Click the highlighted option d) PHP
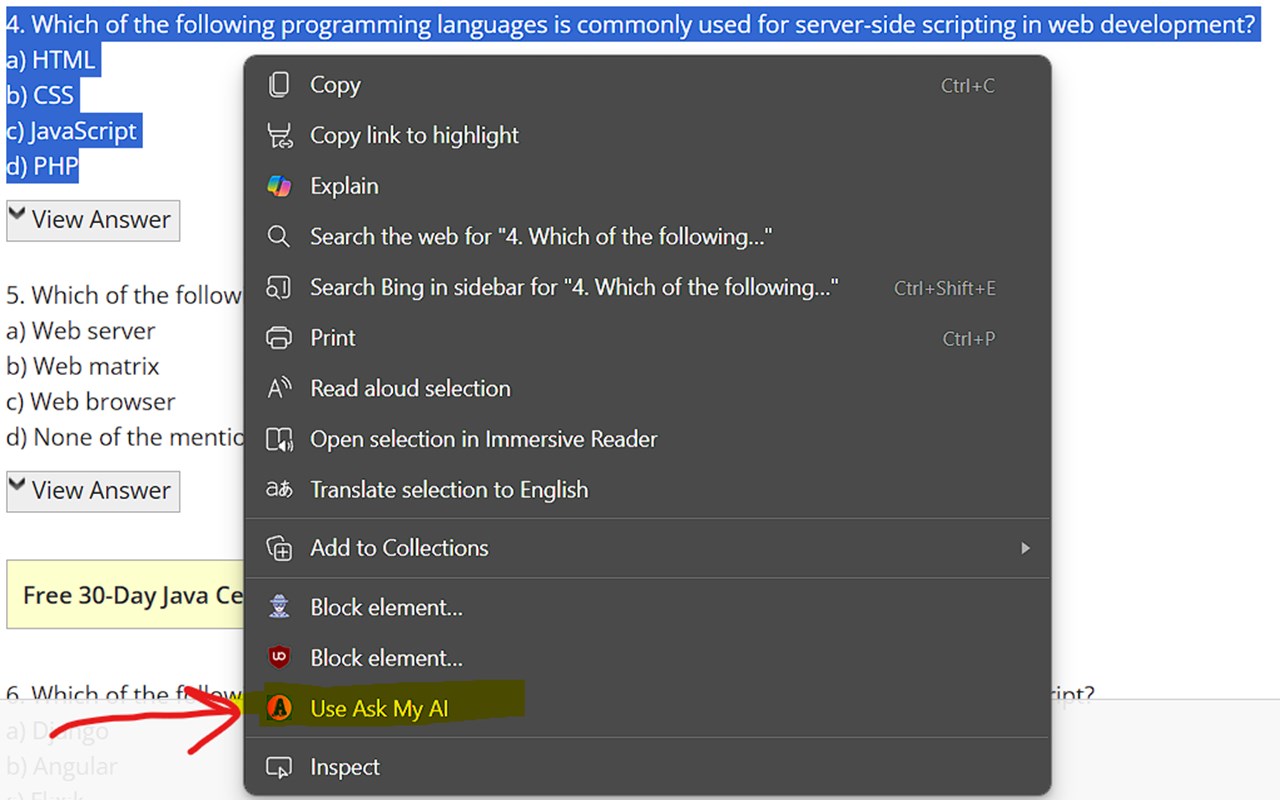1280x800 pixels. tap(43, 166)
